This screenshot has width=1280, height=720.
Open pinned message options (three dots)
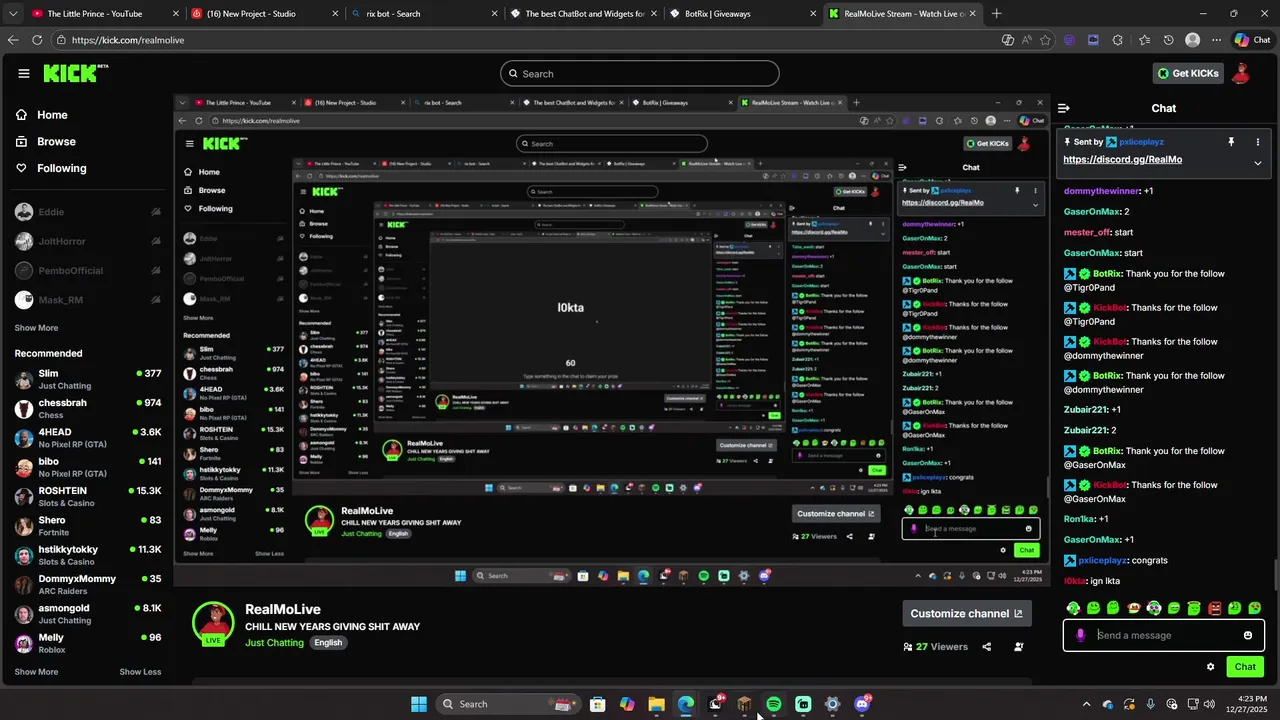pyautogui.click(x=1258, y=142)
